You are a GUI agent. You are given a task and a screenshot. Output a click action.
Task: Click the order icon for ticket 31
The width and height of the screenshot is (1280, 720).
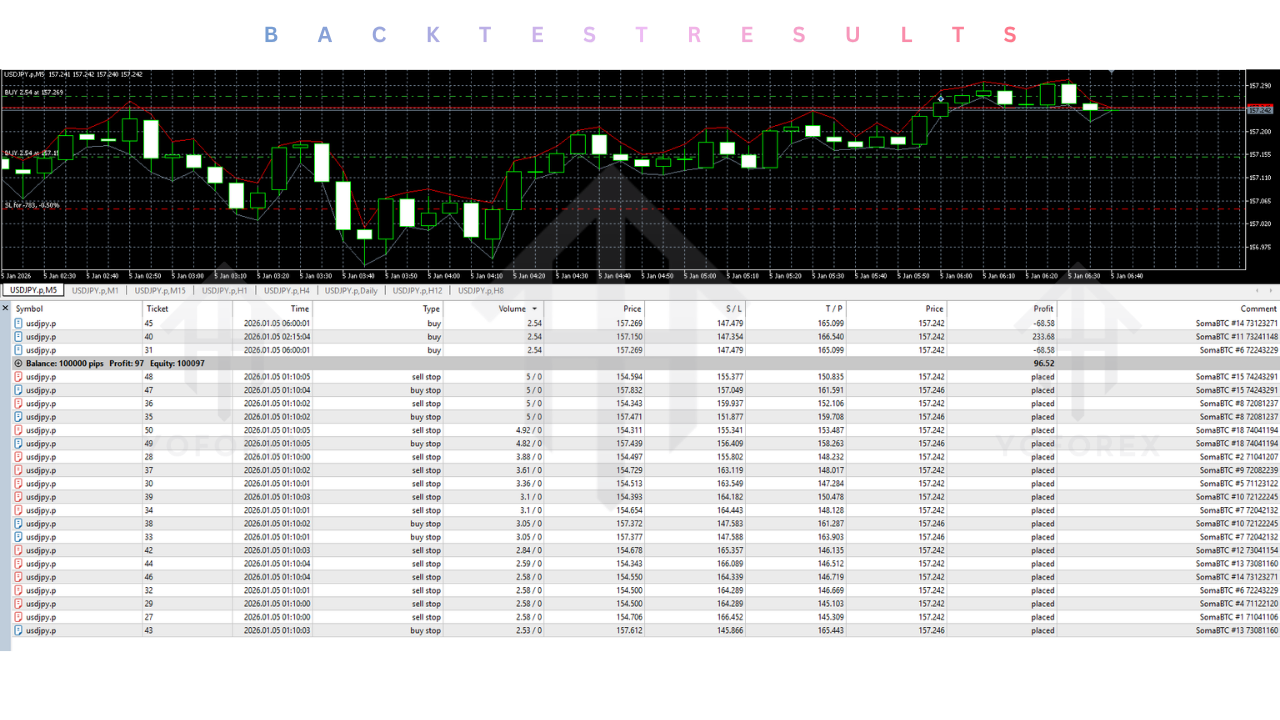[19, 350]
